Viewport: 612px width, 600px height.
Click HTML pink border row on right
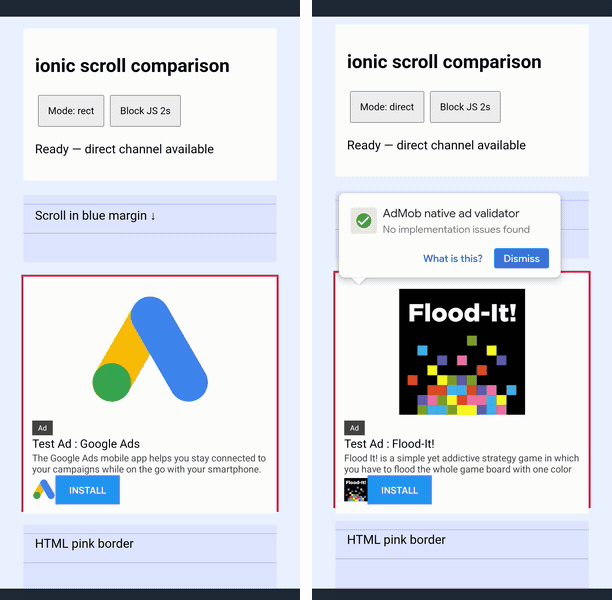[462, 540]
